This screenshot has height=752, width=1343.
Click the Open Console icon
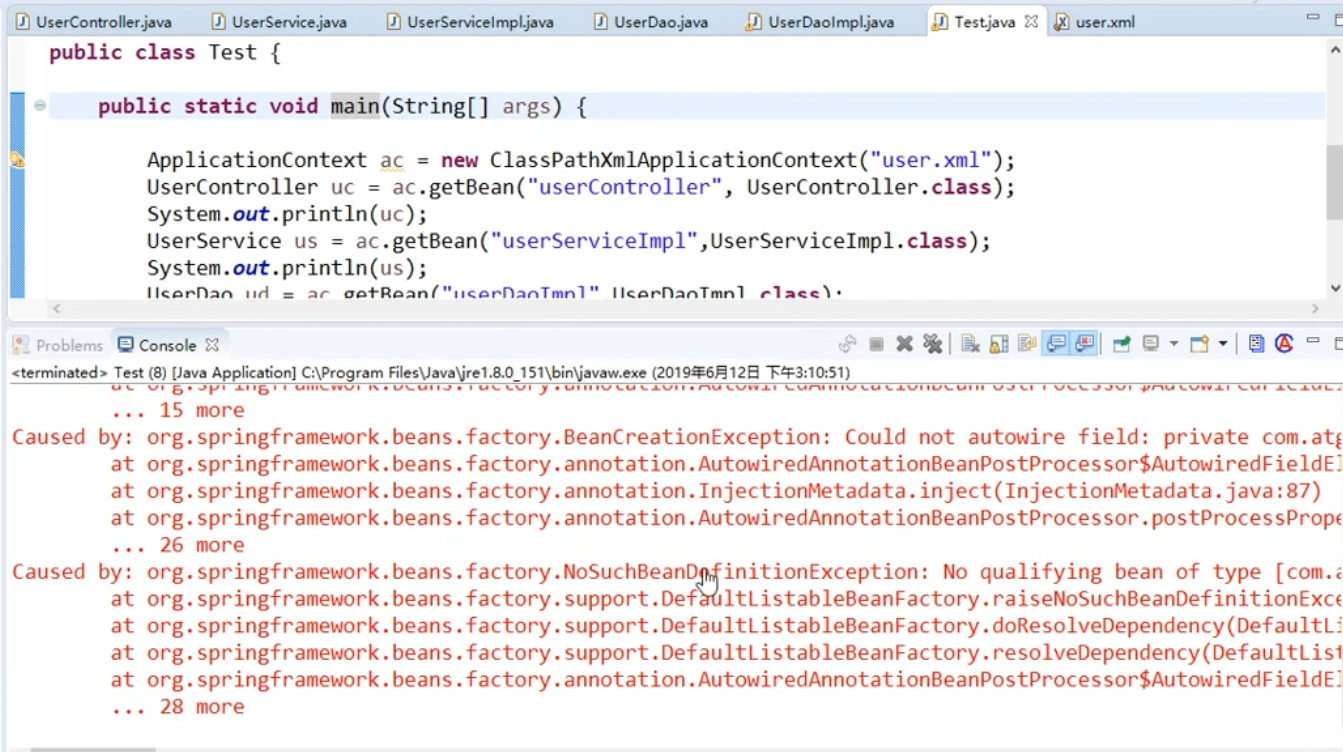pyautogui.click(x=1199, y=344)
